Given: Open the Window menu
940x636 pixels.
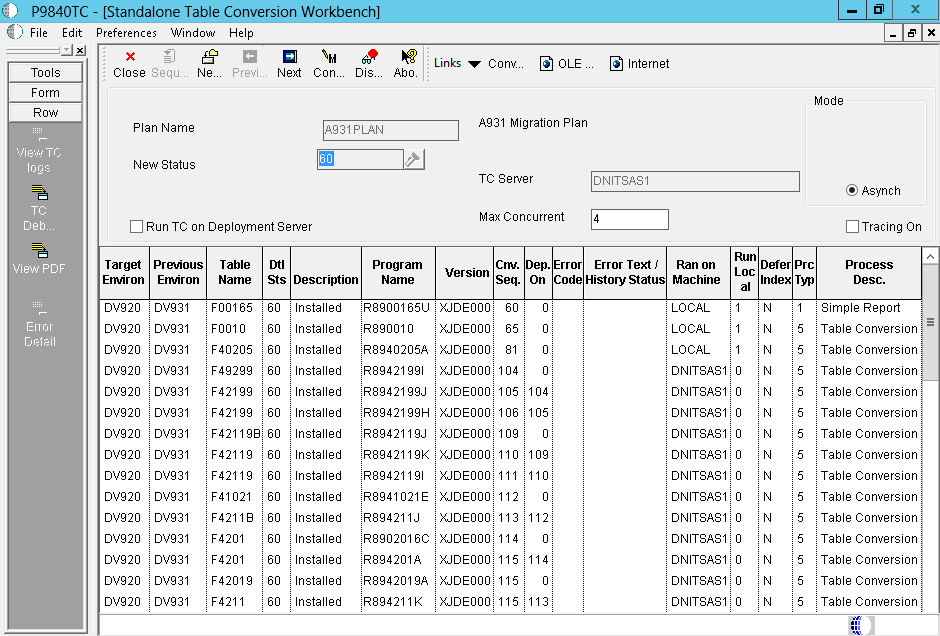Looking at the screenshot, I should point(193,33).
